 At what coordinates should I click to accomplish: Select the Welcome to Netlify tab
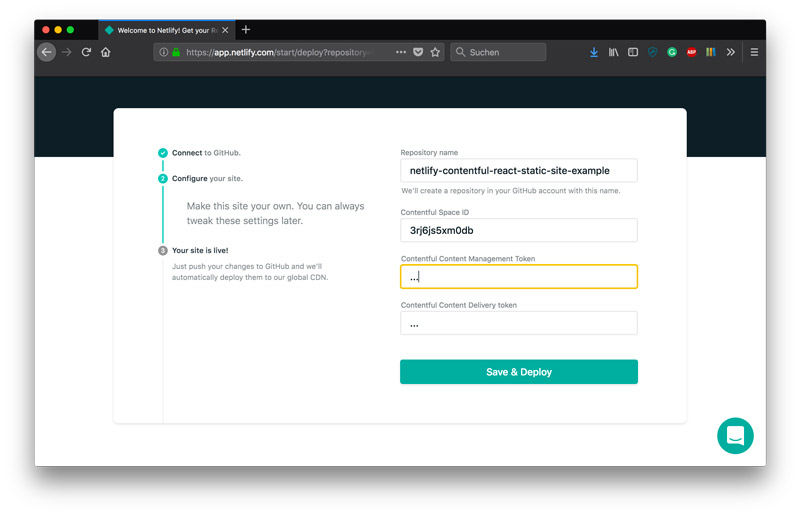point(167,30)
